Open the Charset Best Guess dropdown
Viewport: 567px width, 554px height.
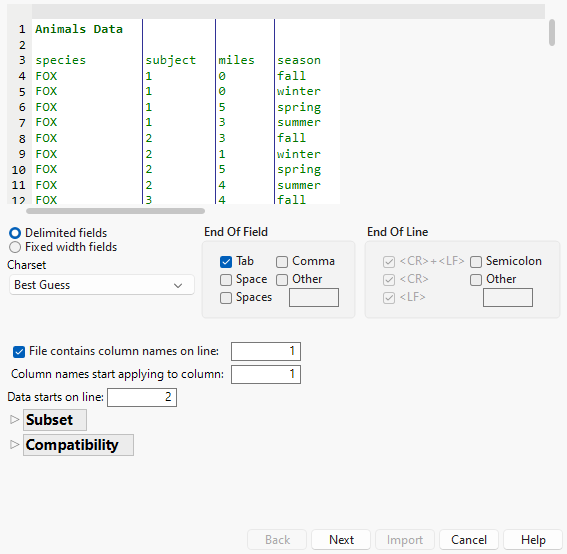pos(102,285)
